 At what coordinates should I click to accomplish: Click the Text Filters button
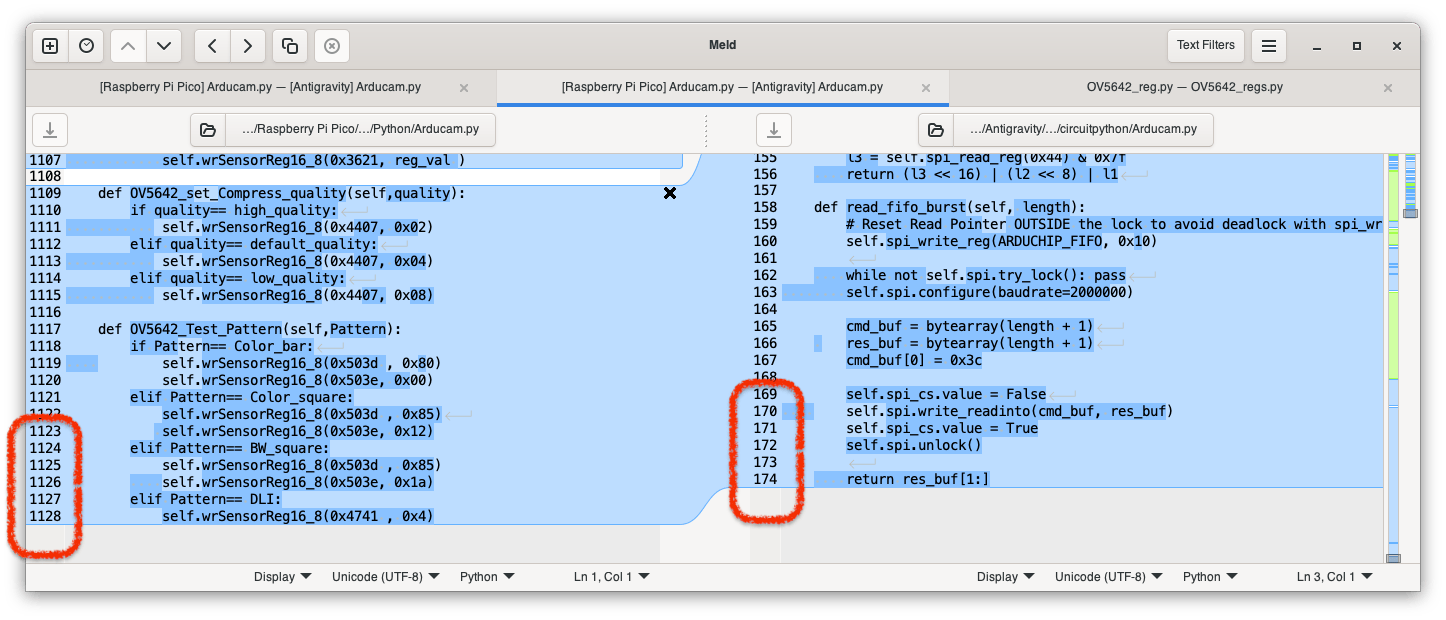coord(1205,45)
